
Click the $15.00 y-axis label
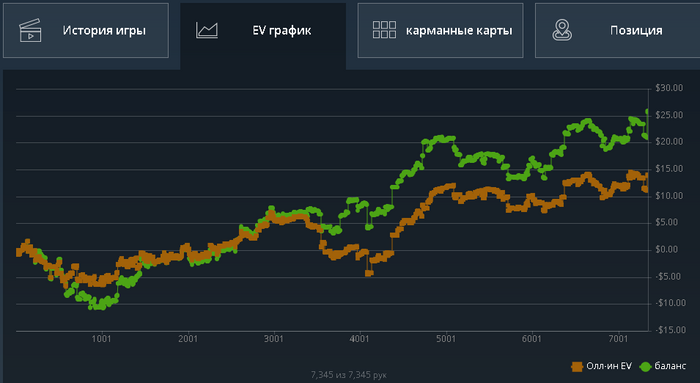(669, 169)
